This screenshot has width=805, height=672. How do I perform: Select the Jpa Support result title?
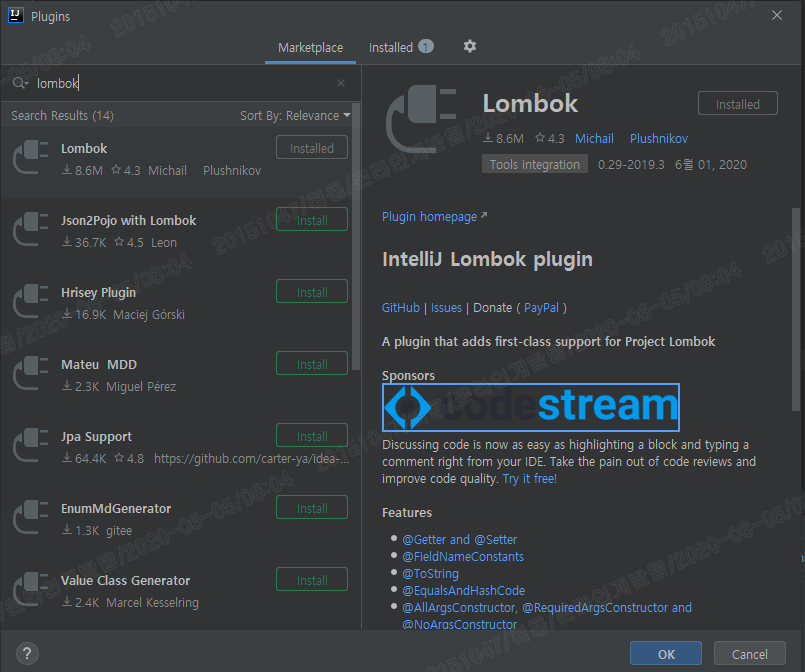coord(97,437)
